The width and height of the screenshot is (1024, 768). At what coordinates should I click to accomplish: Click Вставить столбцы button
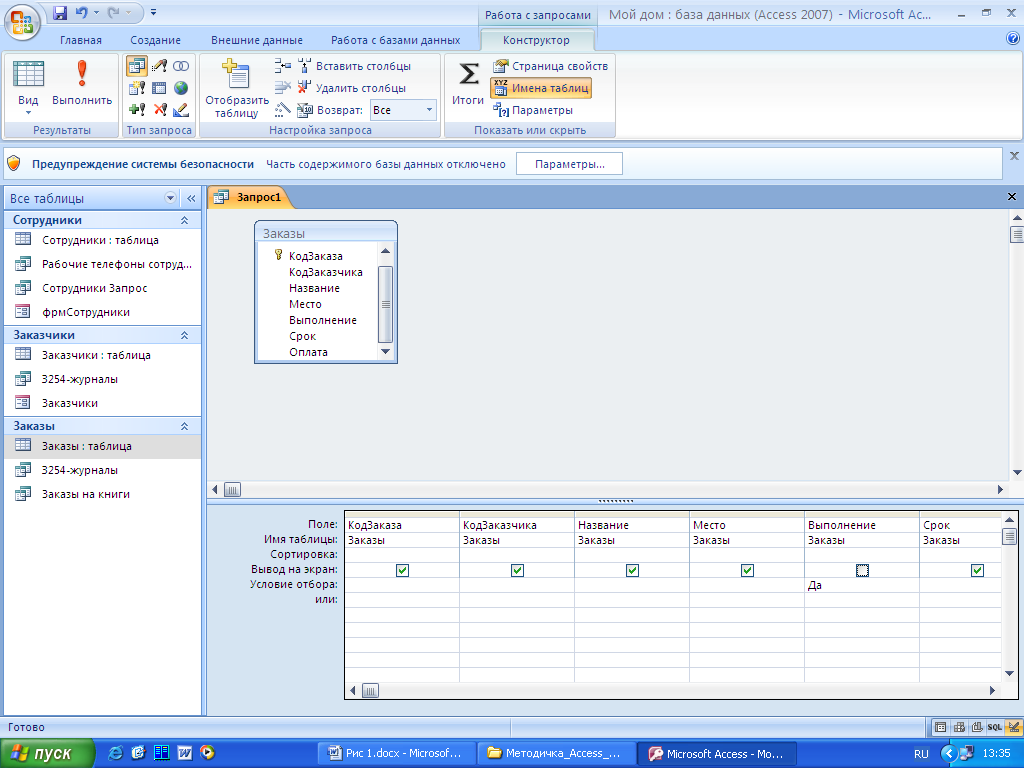(355, 66)
